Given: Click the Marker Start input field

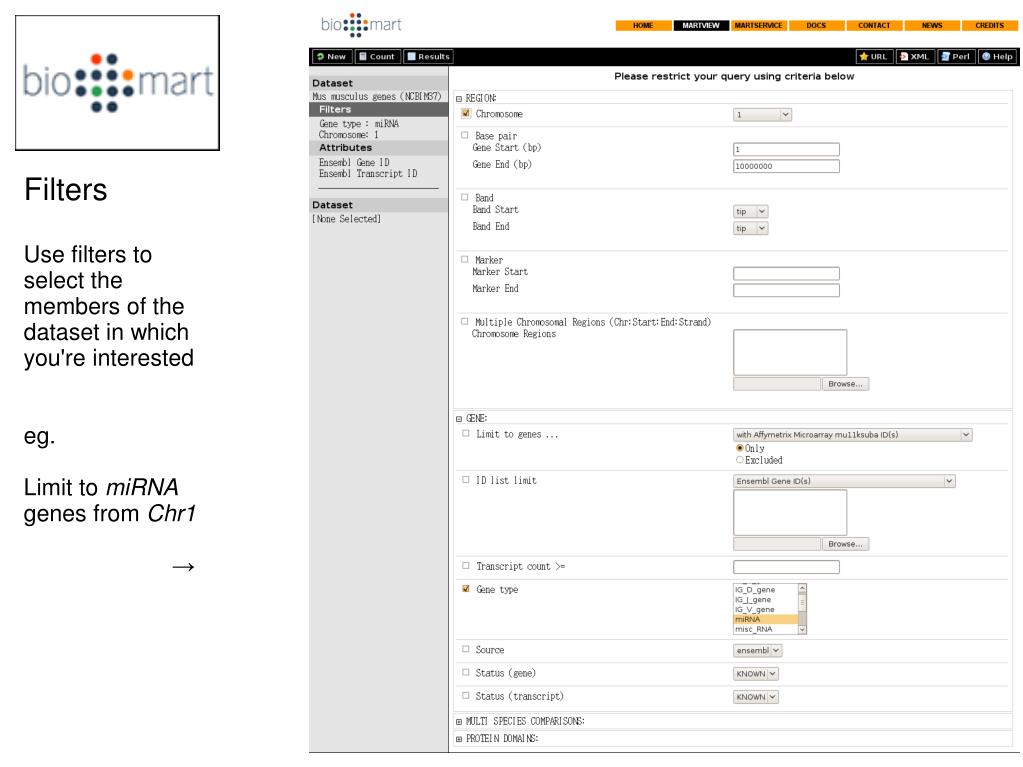Looking at the screenshot, I should pos(786,273).
